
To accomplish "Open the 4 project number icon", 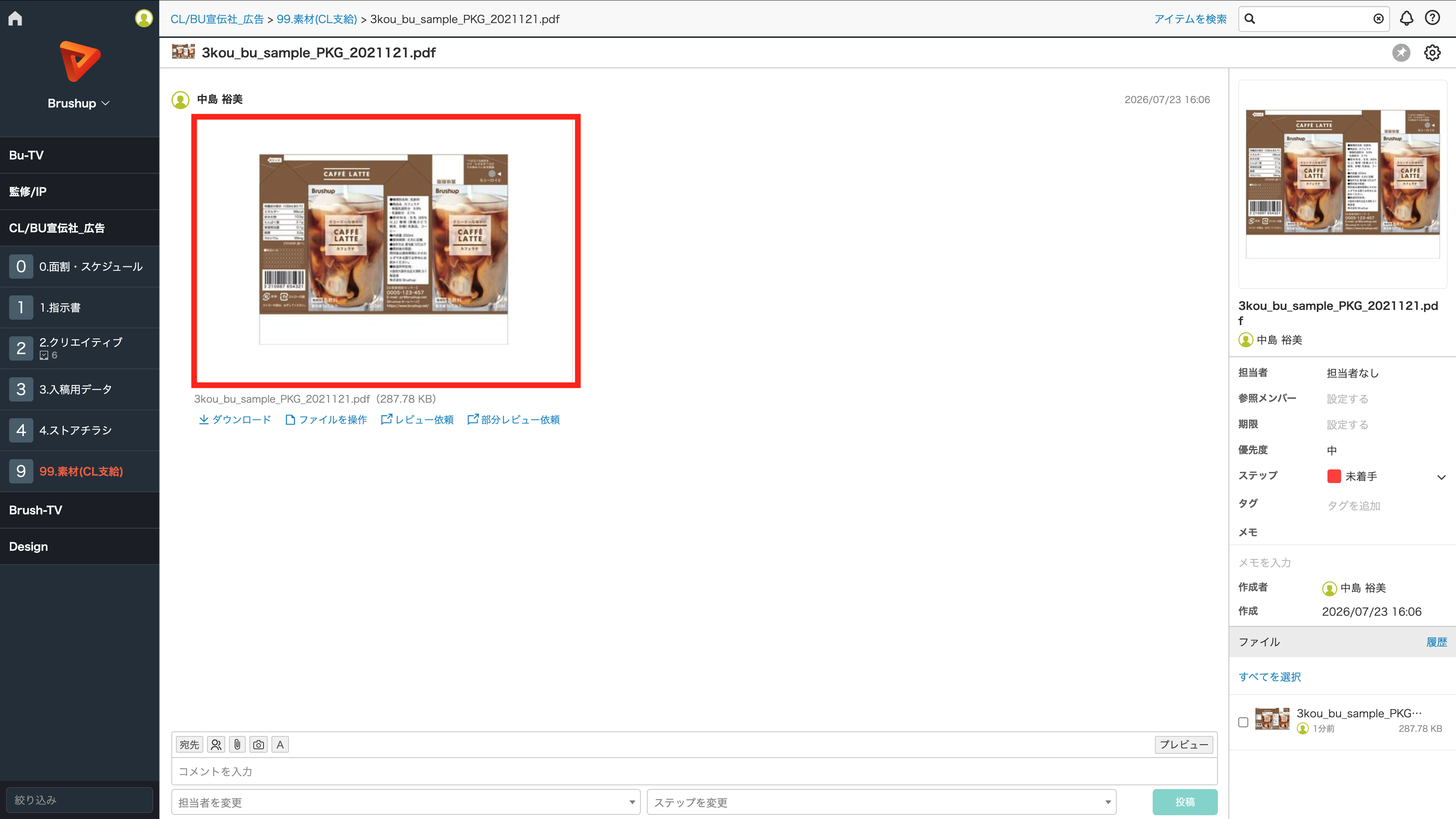I will point(21,430).
